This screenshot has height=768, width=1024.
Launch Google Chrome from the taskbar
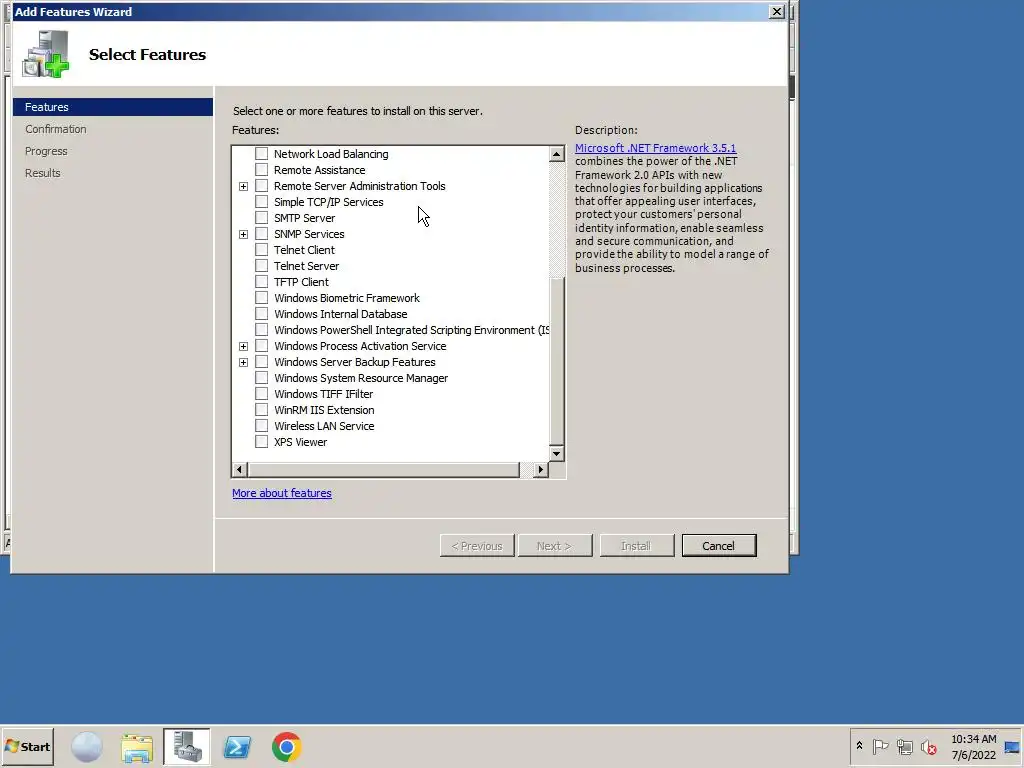[x=287, y=747]
